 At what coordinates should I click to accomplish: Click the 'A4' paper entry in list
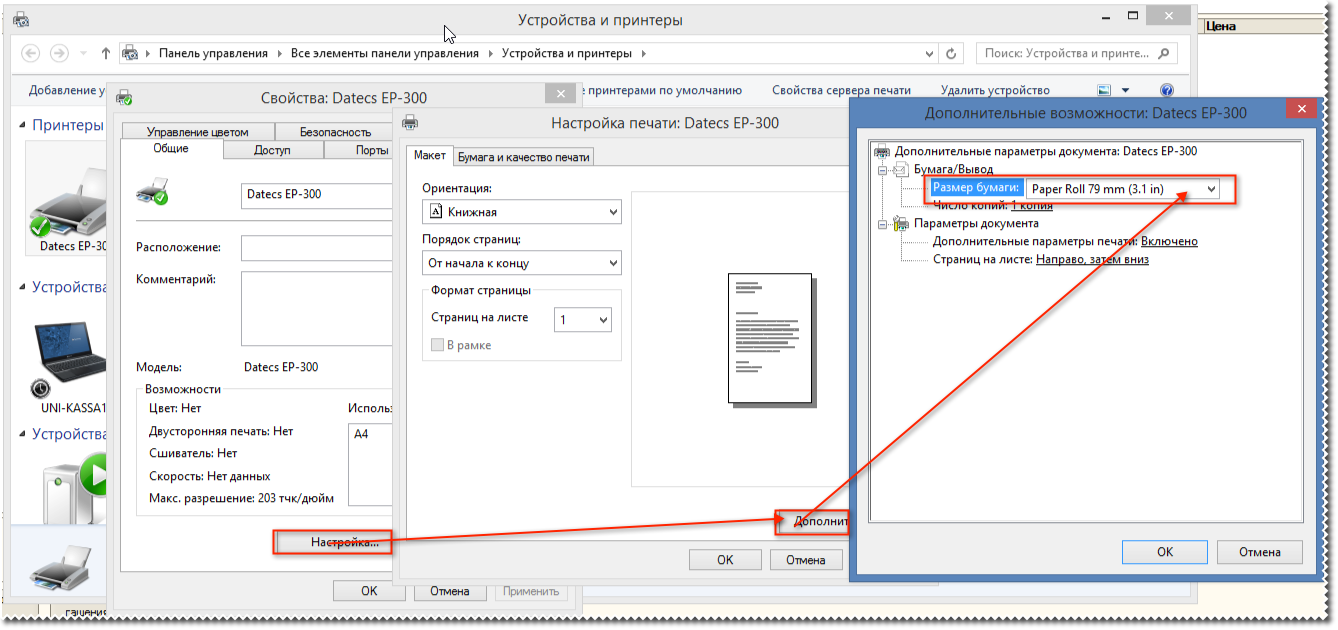[x=361, y=434]
